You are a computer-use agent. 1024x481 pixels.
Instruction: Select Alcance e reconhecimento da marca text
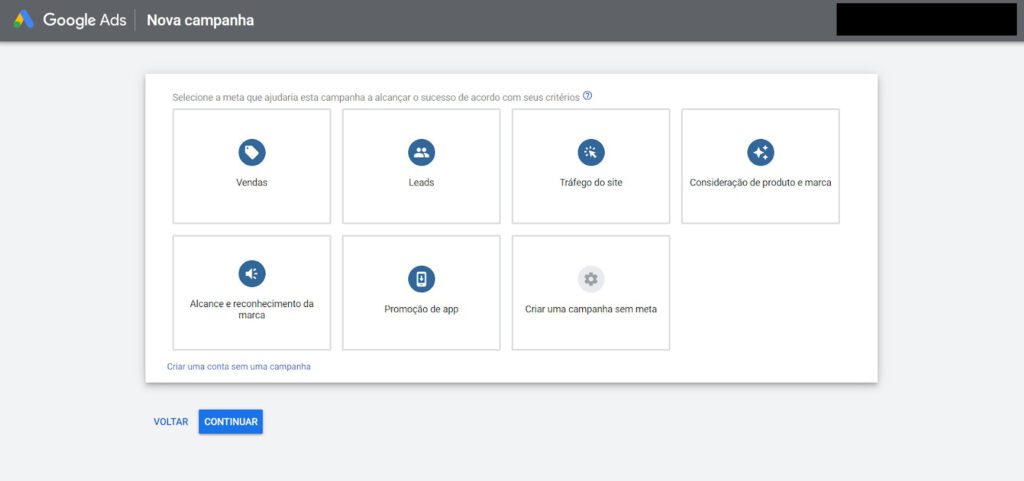tap(251, 309)
